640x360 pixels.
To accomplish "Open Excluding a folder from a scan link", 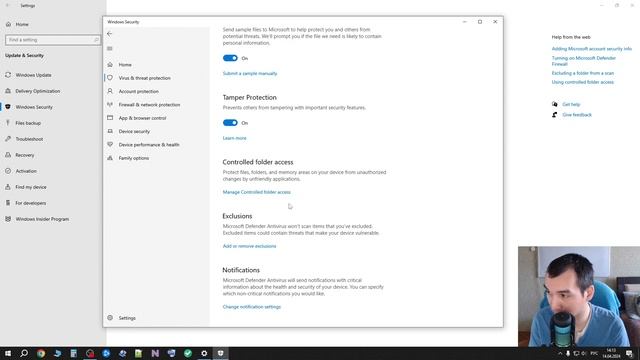I will pos(582,73).
